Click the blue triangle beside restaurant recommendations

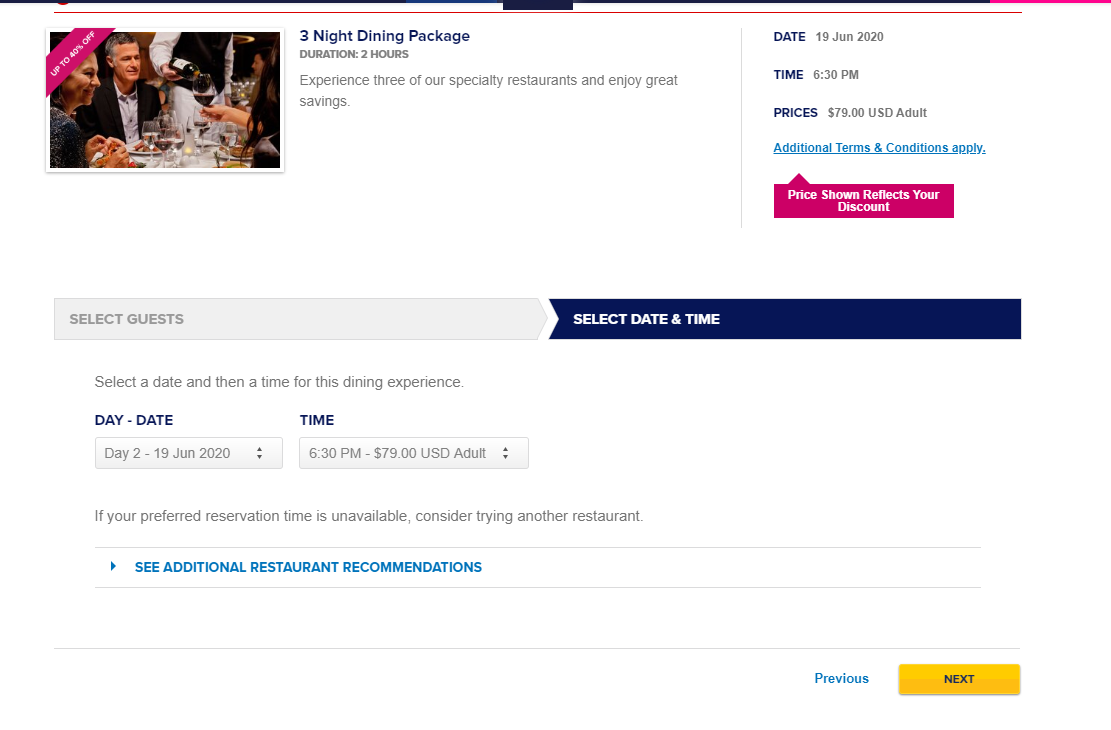[x=113, y=566]
